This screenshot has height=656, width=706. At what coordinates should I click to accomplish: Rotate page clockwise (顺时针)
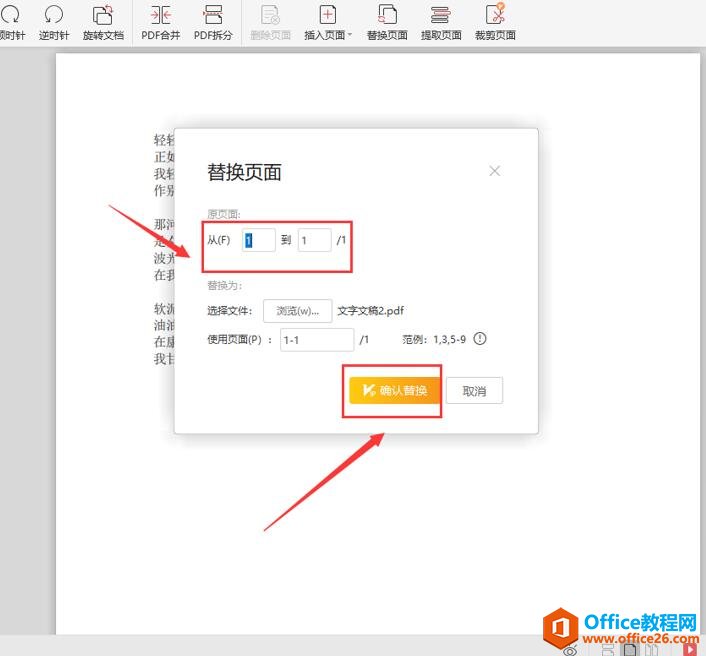tap(11, 22)
